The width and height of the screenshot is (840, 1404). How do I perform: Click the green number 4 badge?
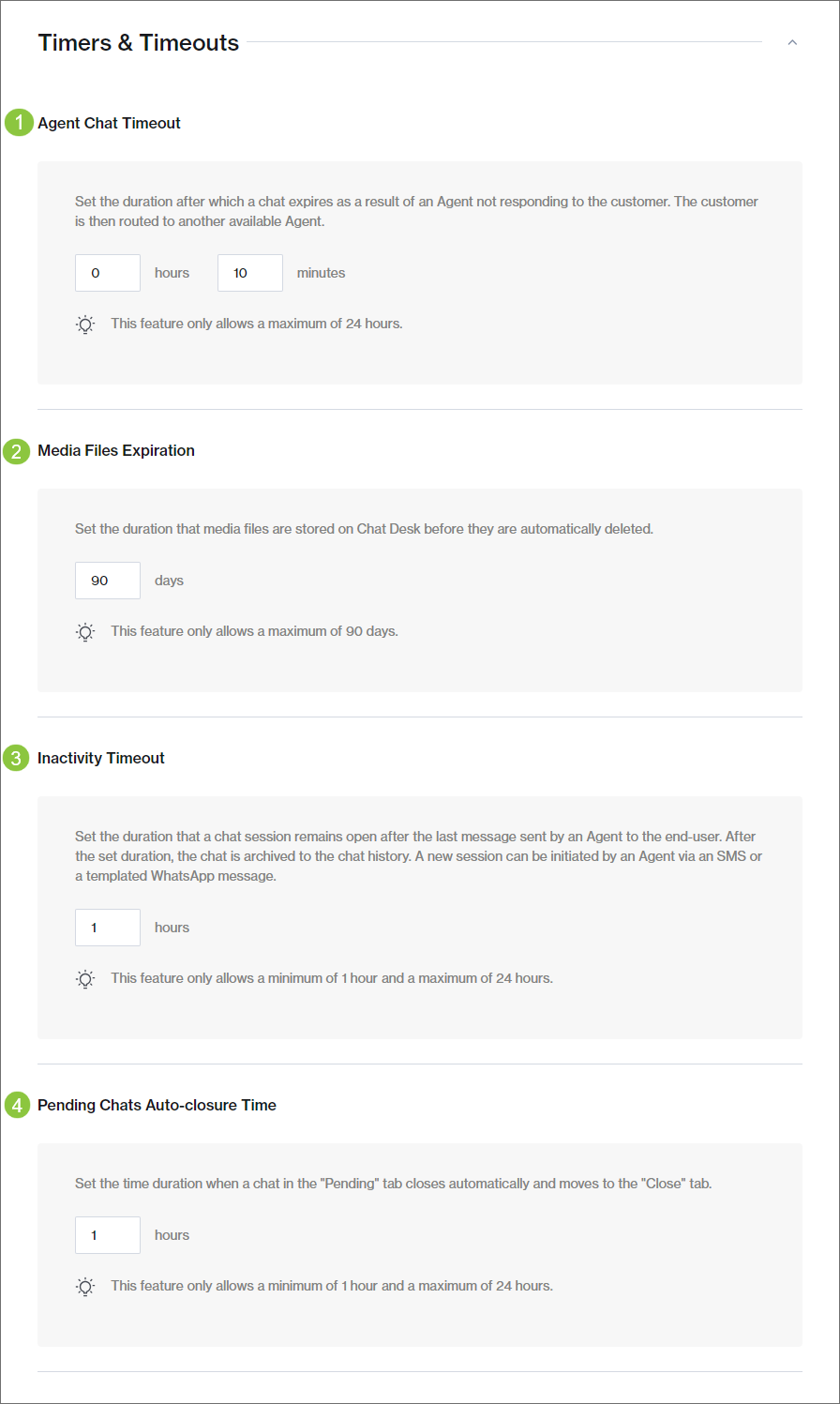[16, 1105]
